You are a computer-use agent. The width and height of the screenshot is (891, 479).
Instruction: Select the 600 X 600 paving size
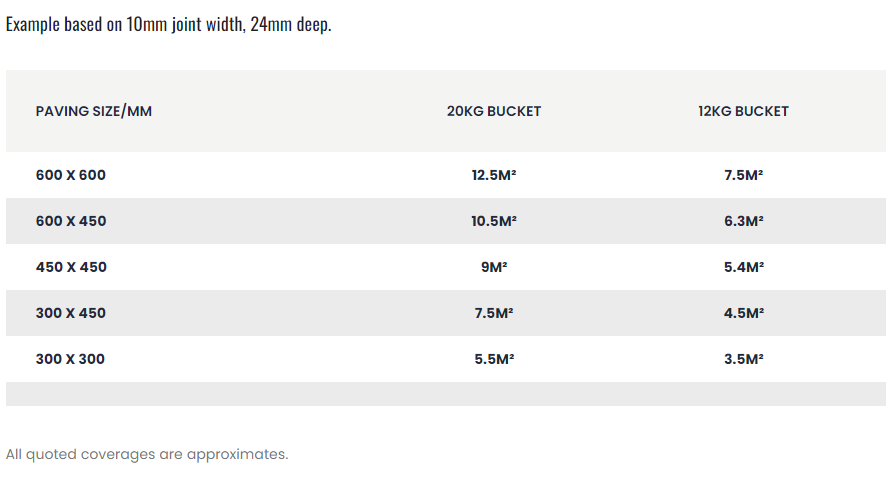(71, 175)
